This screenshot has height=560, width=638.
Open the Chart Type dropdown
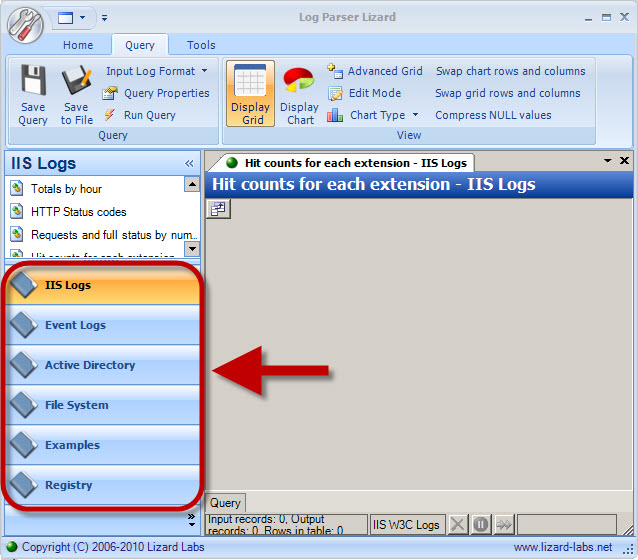(x=373, y=115)
